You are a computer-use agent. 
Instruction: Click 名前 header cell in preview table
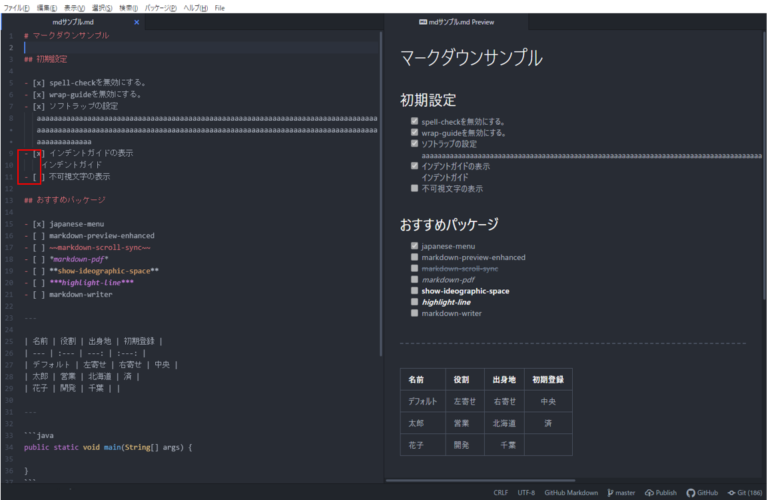click(x=423, y=380)
